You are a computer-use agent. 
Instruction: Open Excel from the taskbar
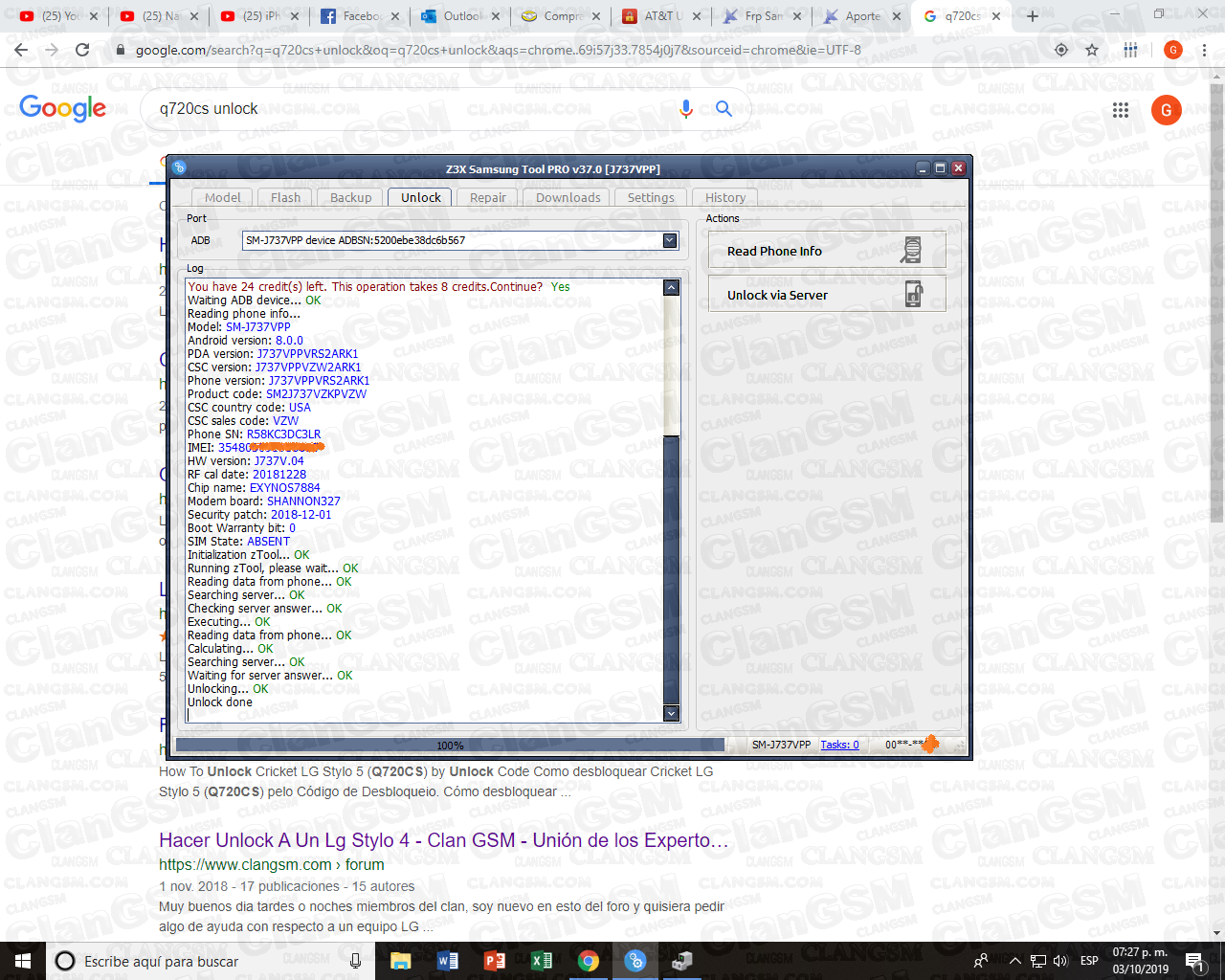tap(541, 961)
